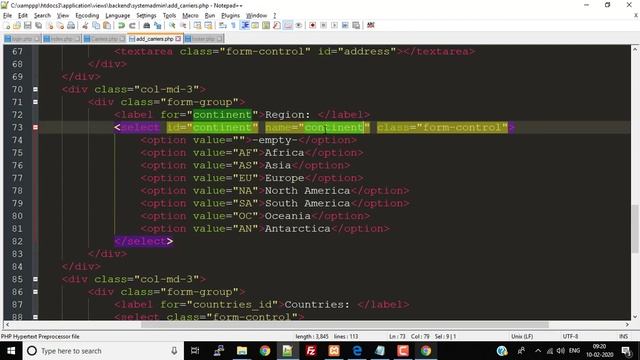Screen dimensions: 640x360
Task: Click the horizontal scrollbar thumb
Action: pos(345,325)
